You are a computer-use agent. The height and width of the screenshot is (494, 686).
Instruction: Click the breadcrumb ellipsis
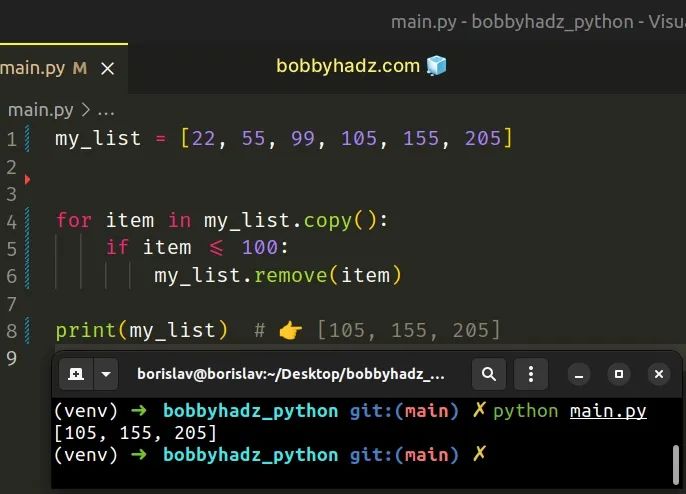106,111
